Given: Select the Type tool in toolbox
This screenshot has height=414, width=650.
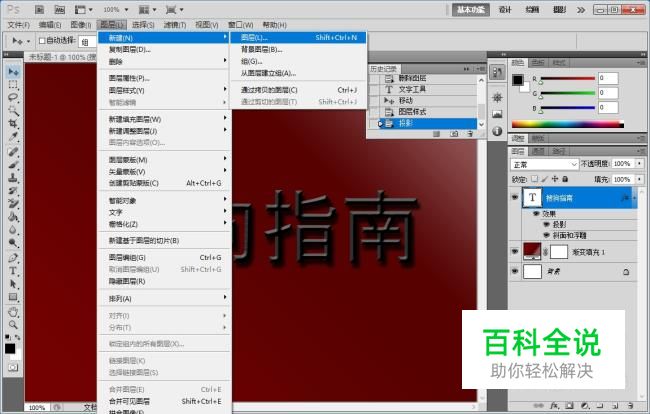Looking at the screenshot, I should pos(13,271).
